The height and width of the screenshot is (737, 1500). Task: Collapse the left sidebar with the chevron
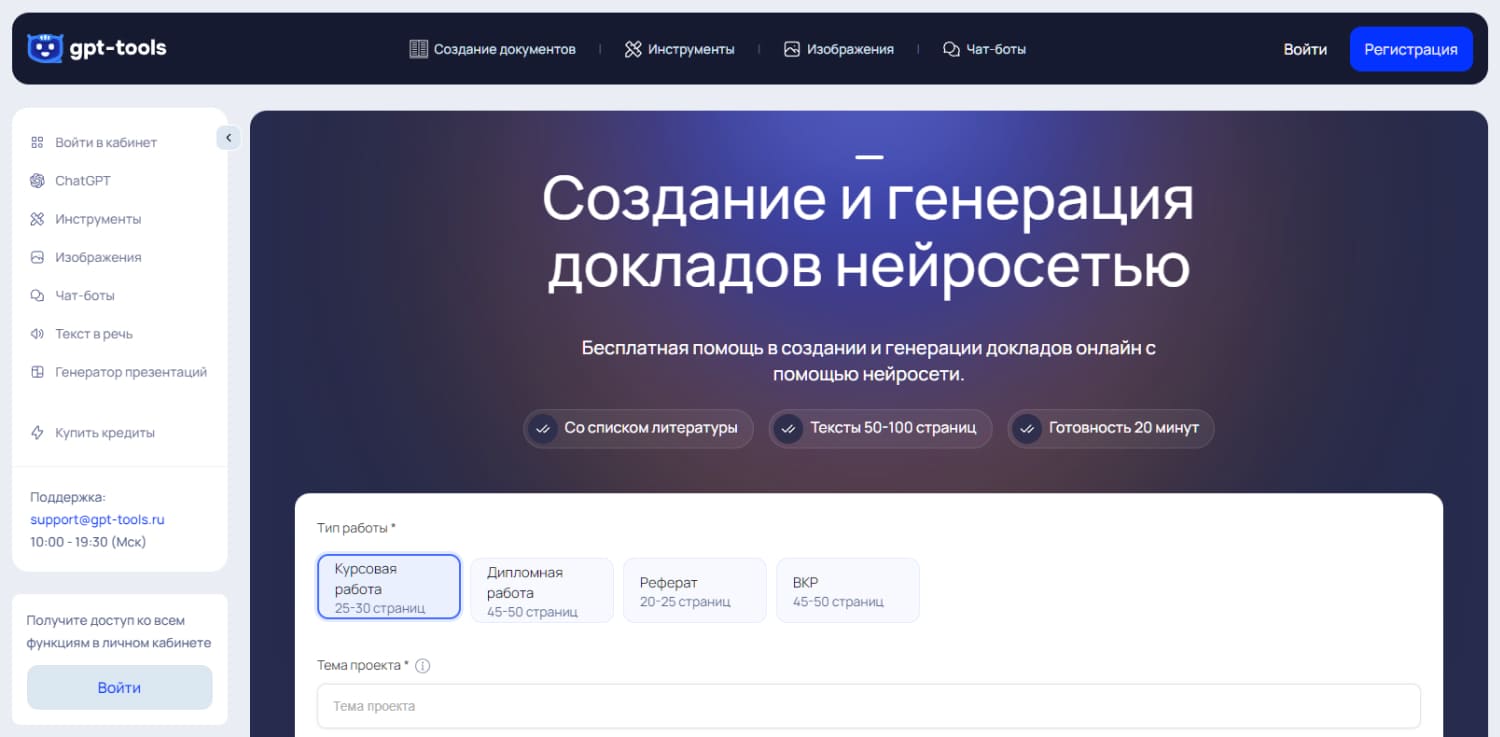point(228,137)
